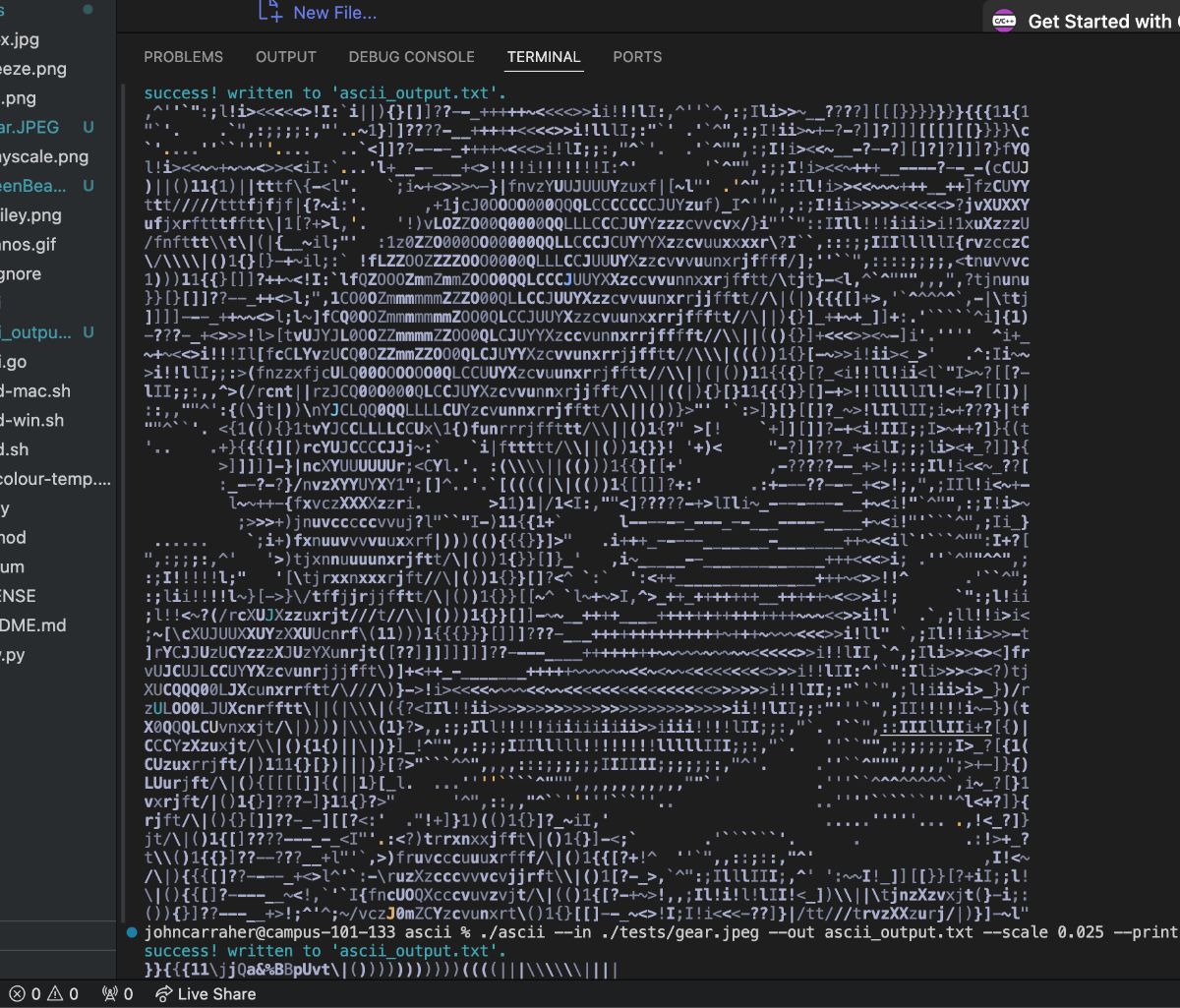Click the Live Share arrow icon
1180x1008 pixels.
coord(164,994)
